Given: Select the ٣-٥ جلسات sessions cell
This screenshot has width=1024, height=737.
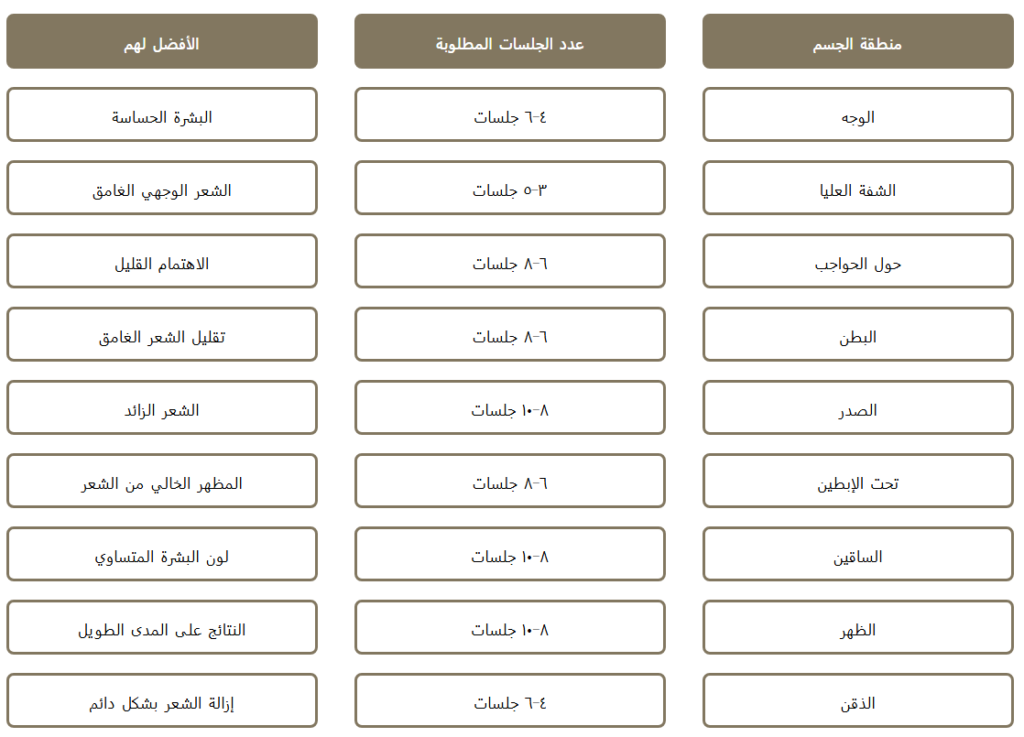Looking at the screenshot, I should [509, 188].
